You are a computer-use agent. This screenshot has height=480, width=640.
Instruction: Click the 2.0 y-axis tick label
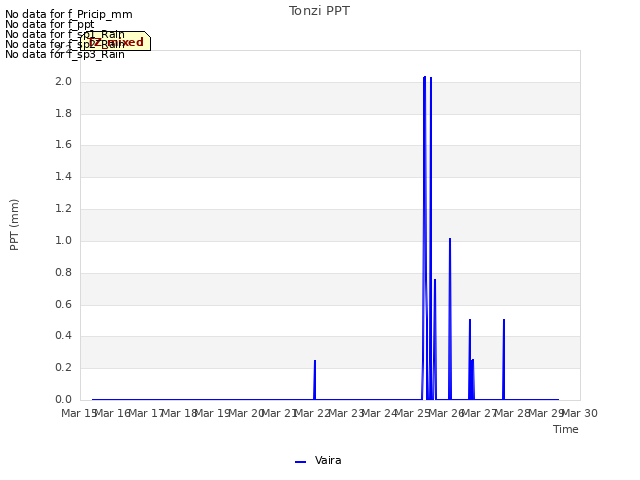tap(63, 82)
